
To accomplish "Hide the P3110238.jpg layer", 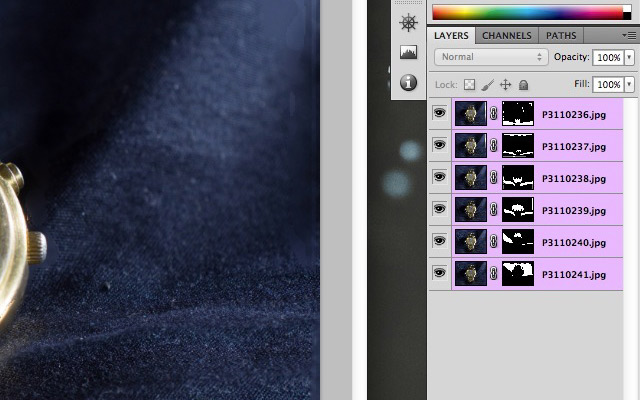I will [440, 177].
